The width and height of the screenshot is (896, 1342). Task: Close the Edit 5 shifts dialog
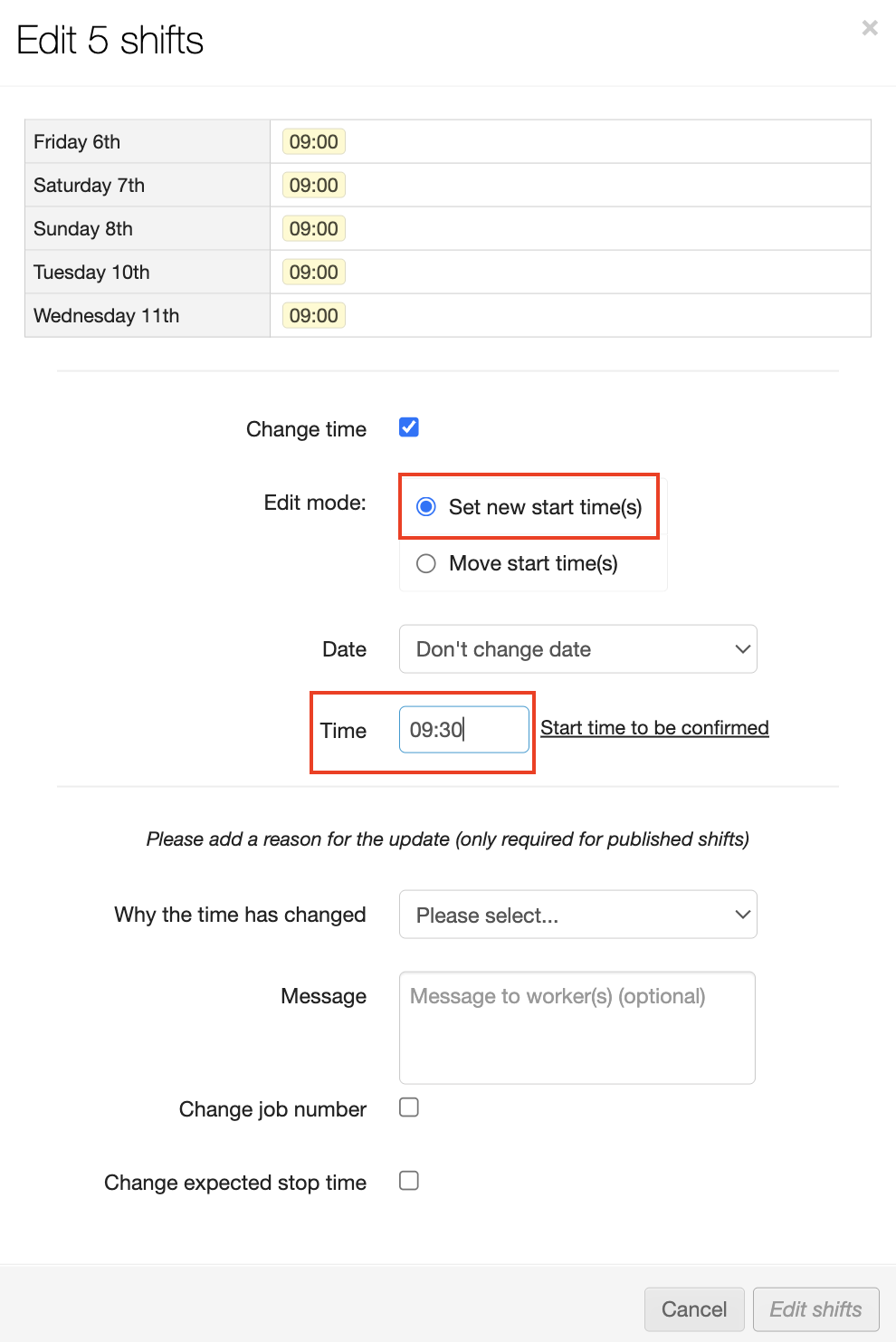point(870,28)
